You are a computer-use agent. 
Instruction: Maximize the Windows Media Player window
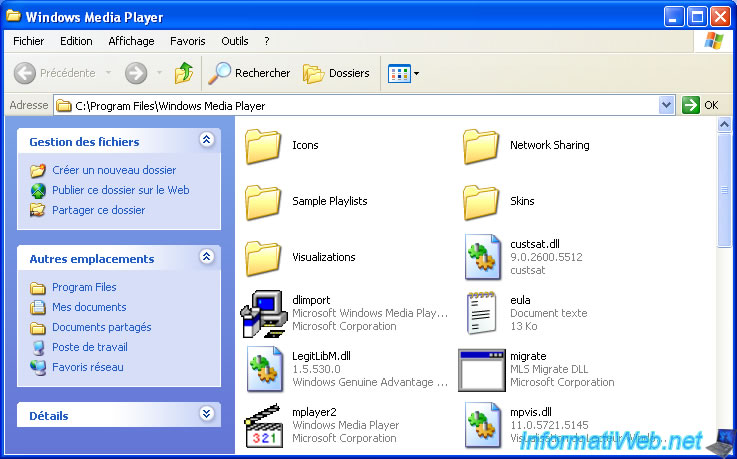[697, 17]
